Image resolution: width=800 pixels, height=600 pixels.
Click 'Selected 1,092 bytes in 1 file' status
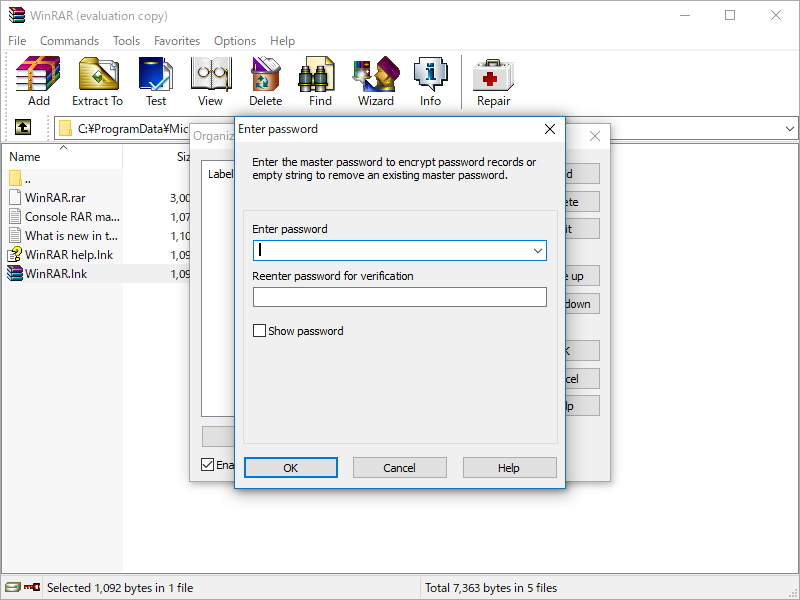pos(120,588)
